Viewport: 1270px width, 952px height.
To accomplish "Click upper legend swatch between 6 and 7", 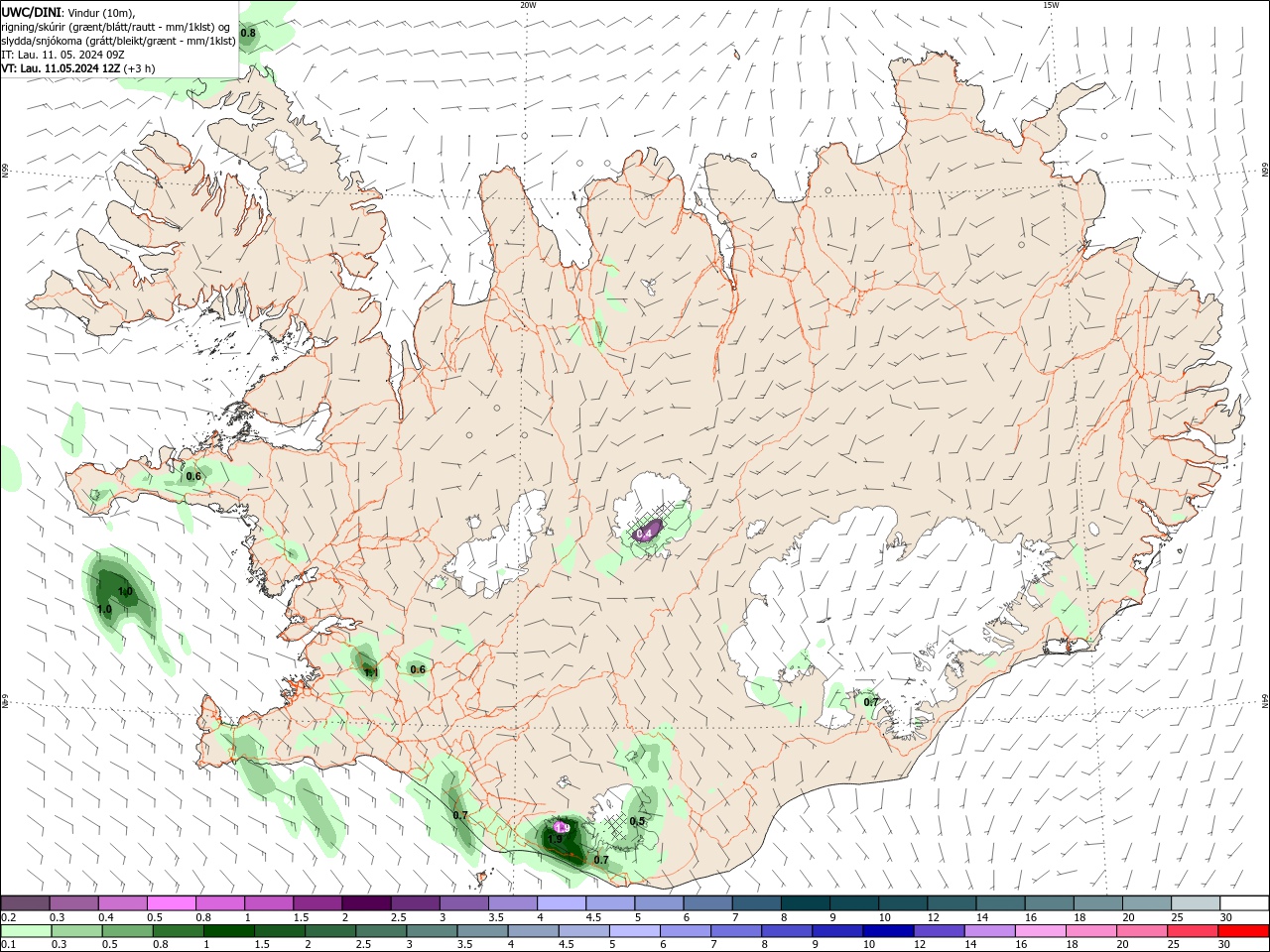I will coord(707,902).
